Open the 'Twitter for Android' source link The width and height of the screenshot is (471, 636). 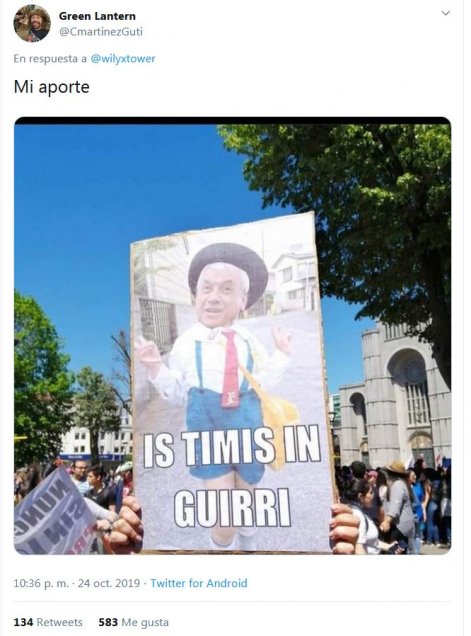tap(199, 583)
